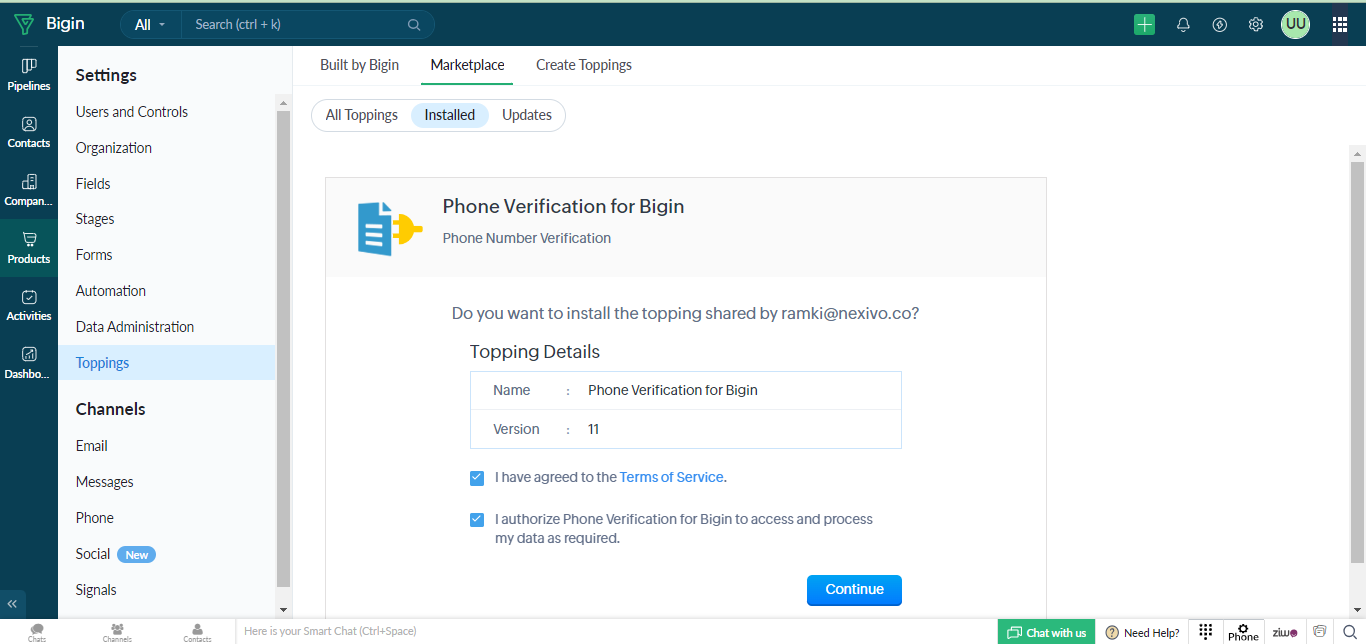The image size is (1366, 644).
Task: Open Dashboards module in left rail
Action: 29,363
